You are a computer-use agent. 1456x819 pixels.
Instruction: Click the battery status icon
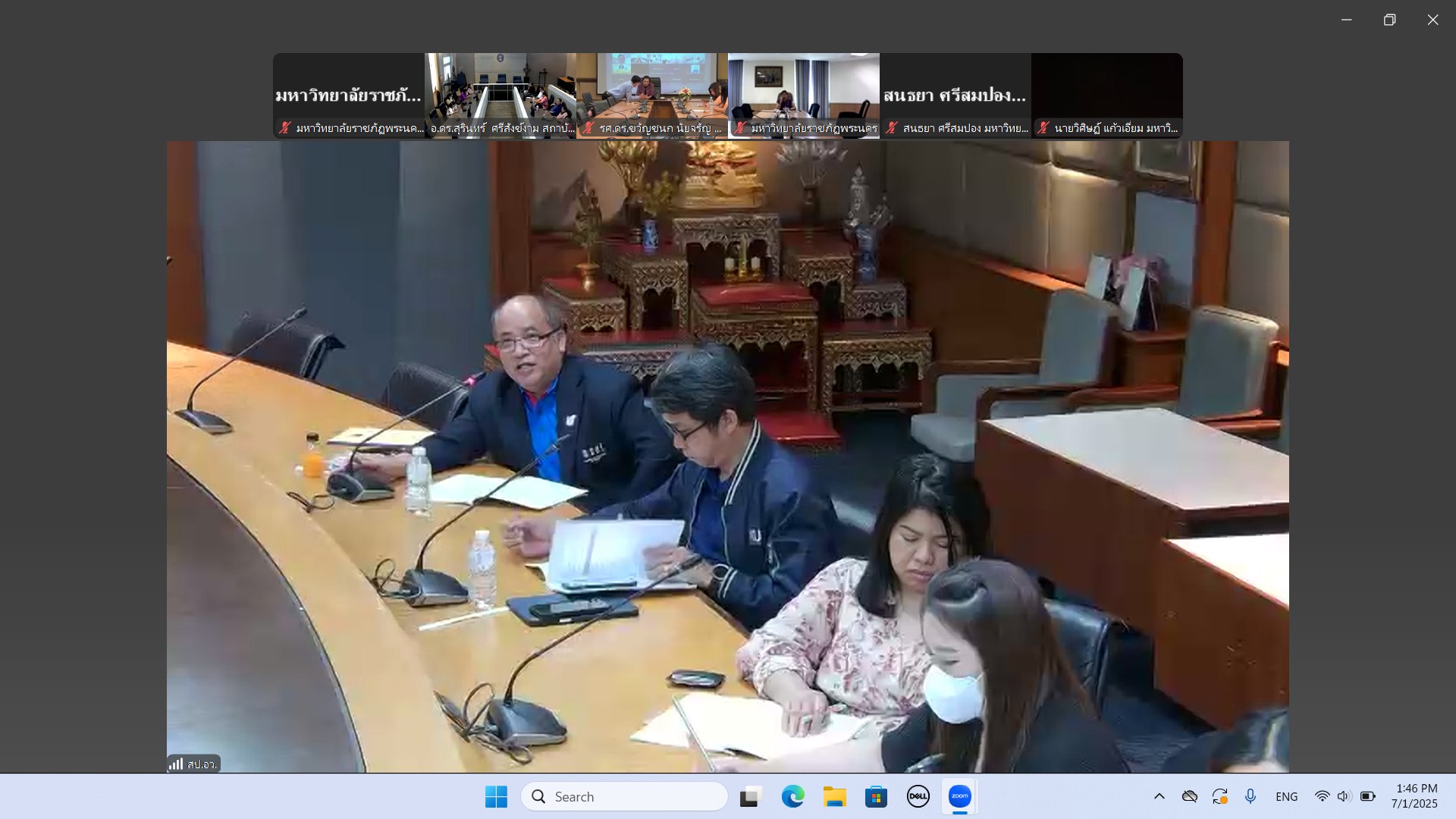[x=1367, y=796]
